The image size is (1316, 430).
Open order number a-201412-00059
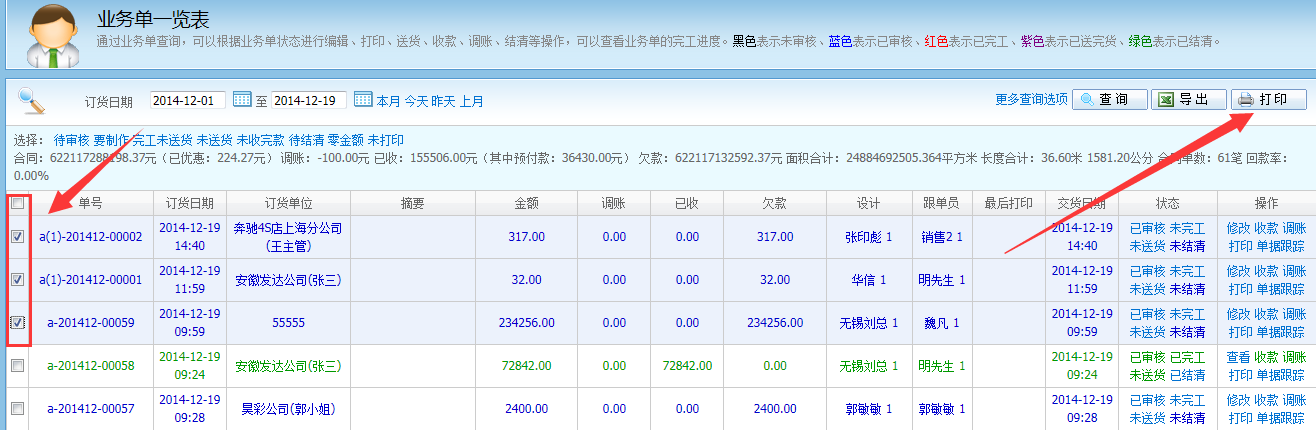tap(90, 323)
